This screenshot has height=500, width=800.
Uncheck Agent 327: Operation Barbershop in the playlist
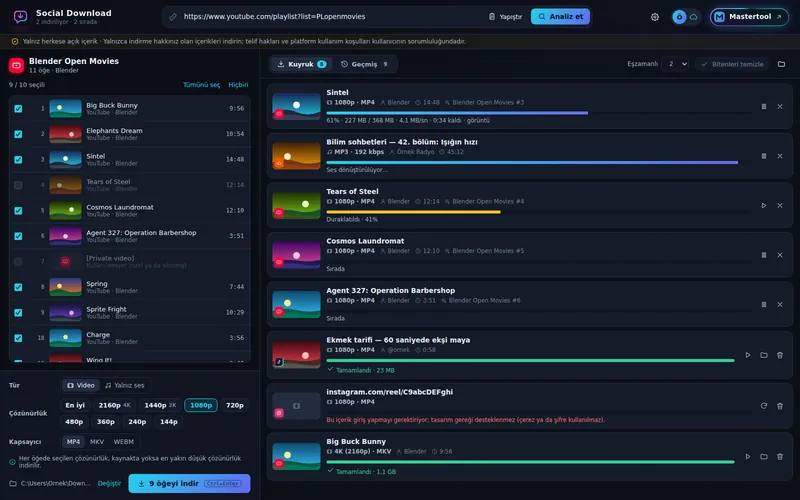[18, 236]
